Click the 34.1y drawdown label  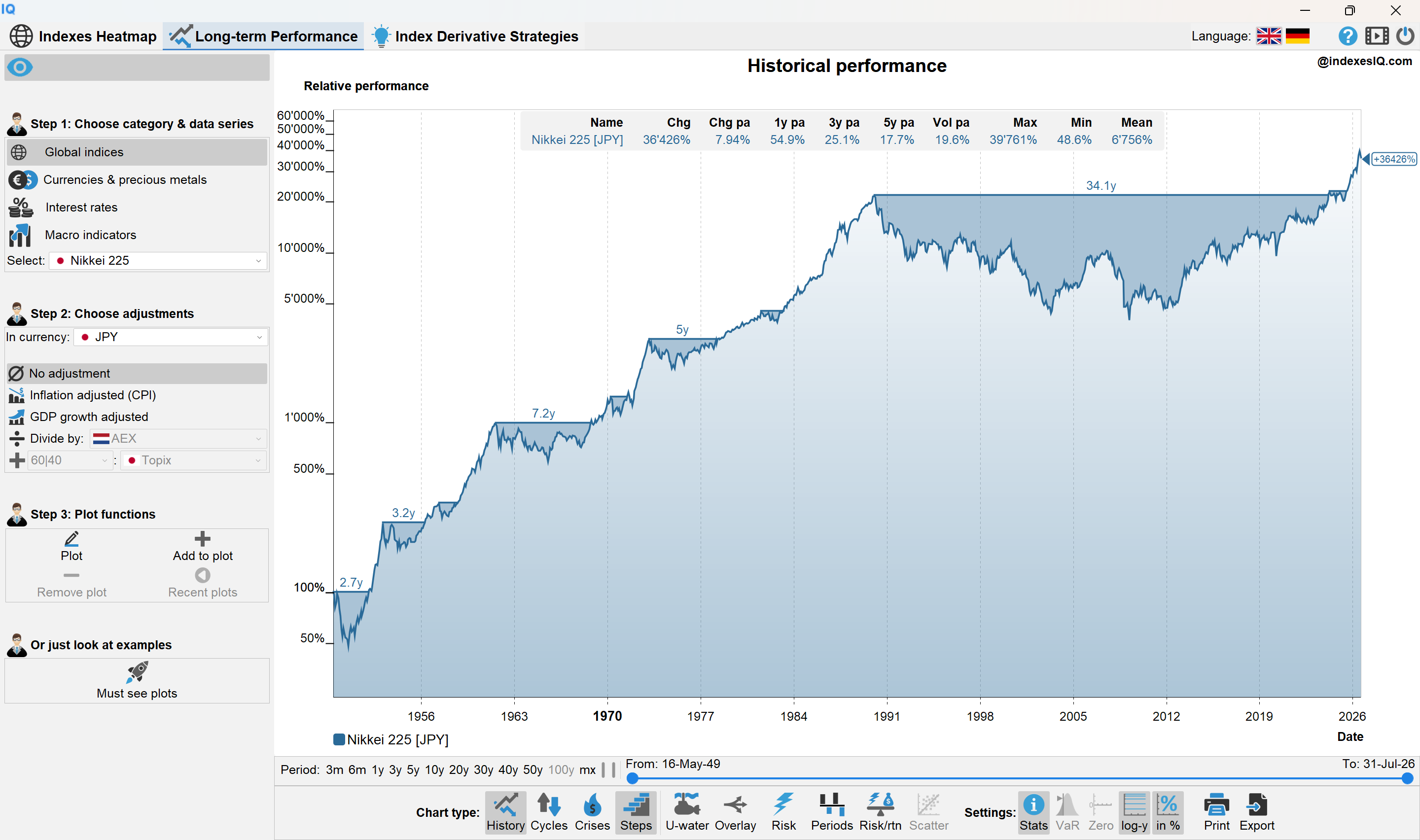click(1101, 186)
